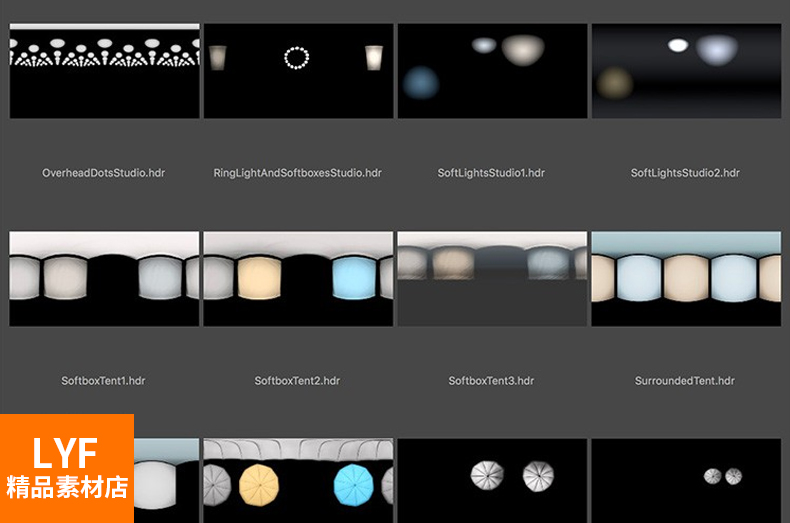Choose the SoftboxTent1 thumbnail image
Image resolution: width=790 pixels, height=523 pixels.
104,279
